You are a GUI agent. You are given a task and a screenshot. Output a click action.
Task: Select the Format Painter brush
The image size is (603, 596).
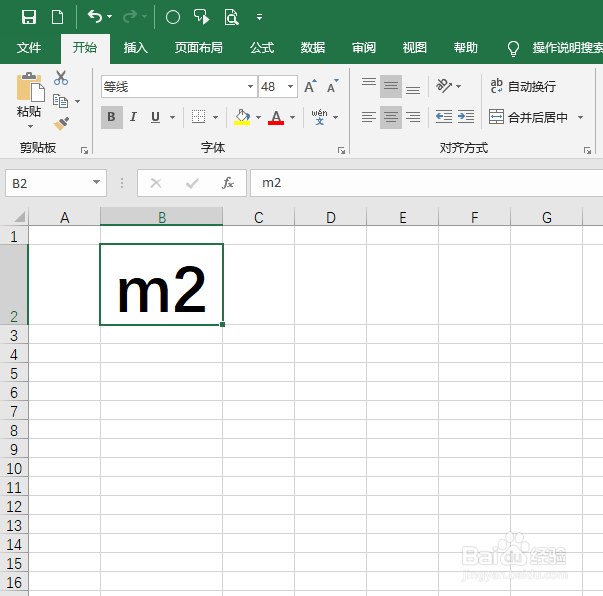[61, 124]
